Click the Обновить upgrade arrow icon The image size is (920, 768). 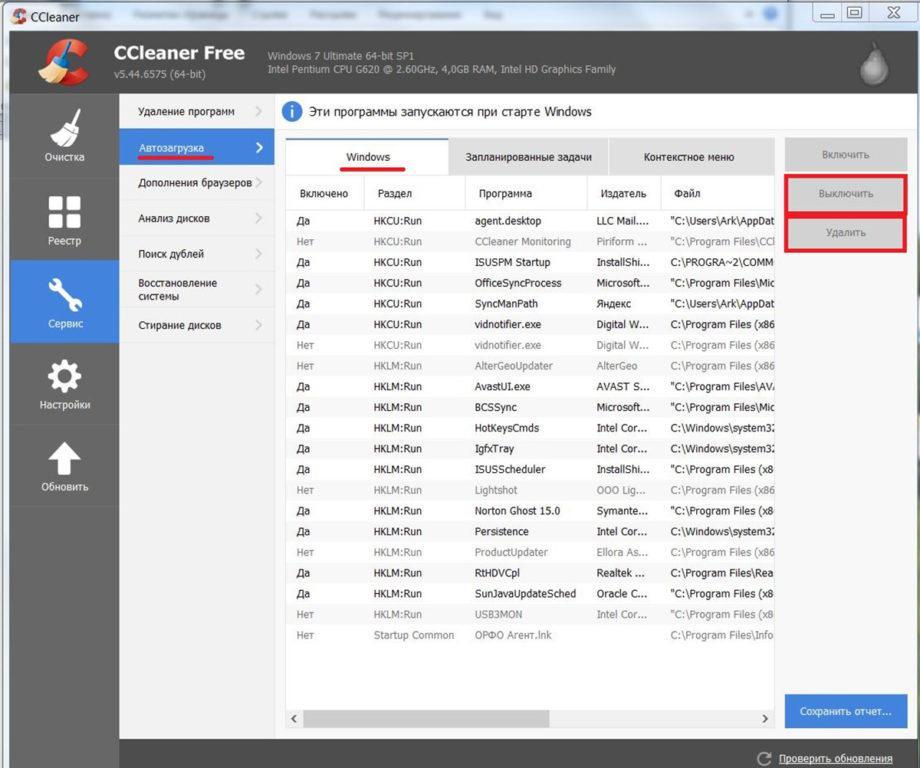[64, 458]
